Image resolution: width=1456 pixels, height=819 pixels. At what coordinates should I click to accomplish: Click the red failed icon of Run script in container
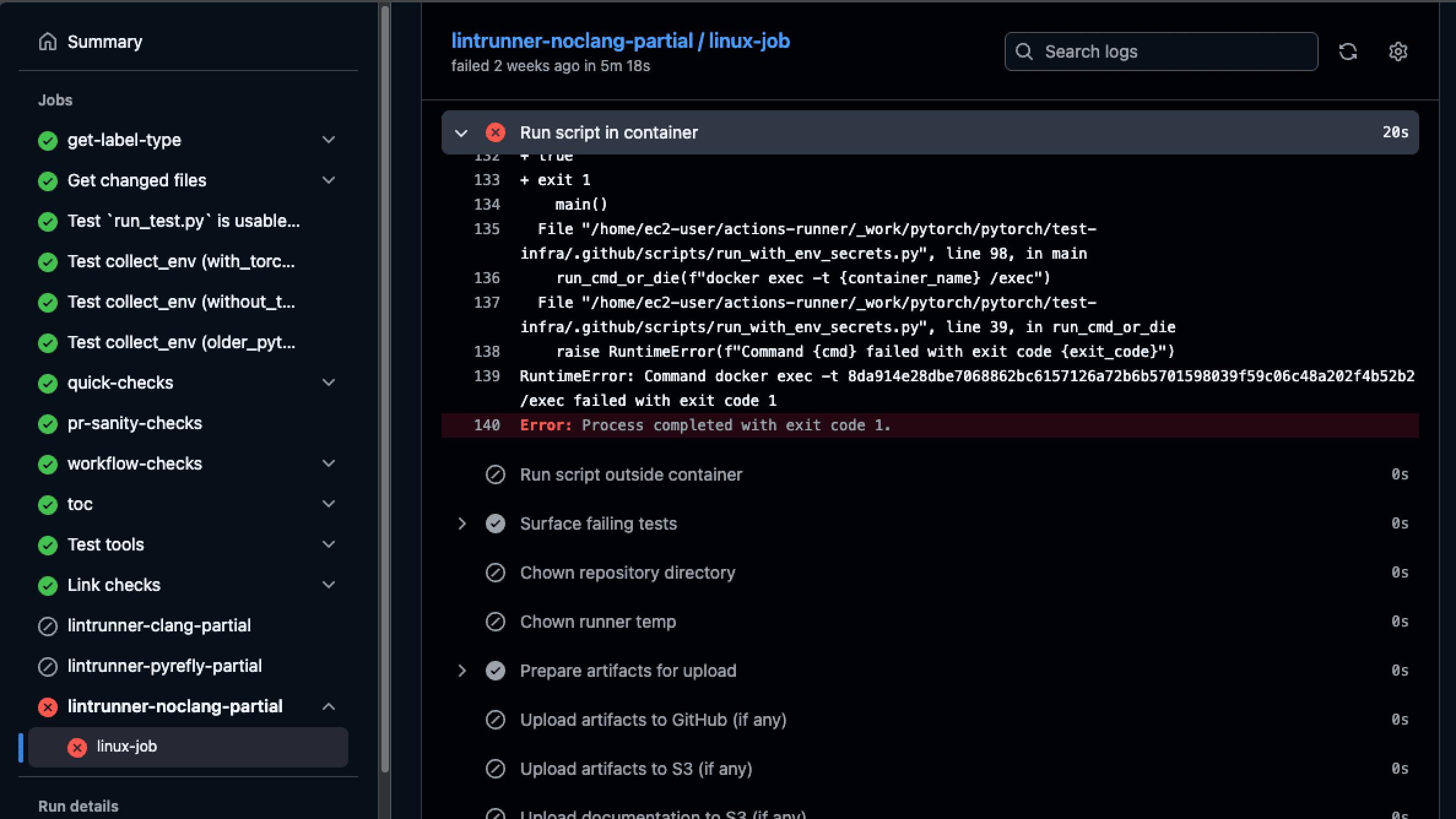(x=495, y=132)
